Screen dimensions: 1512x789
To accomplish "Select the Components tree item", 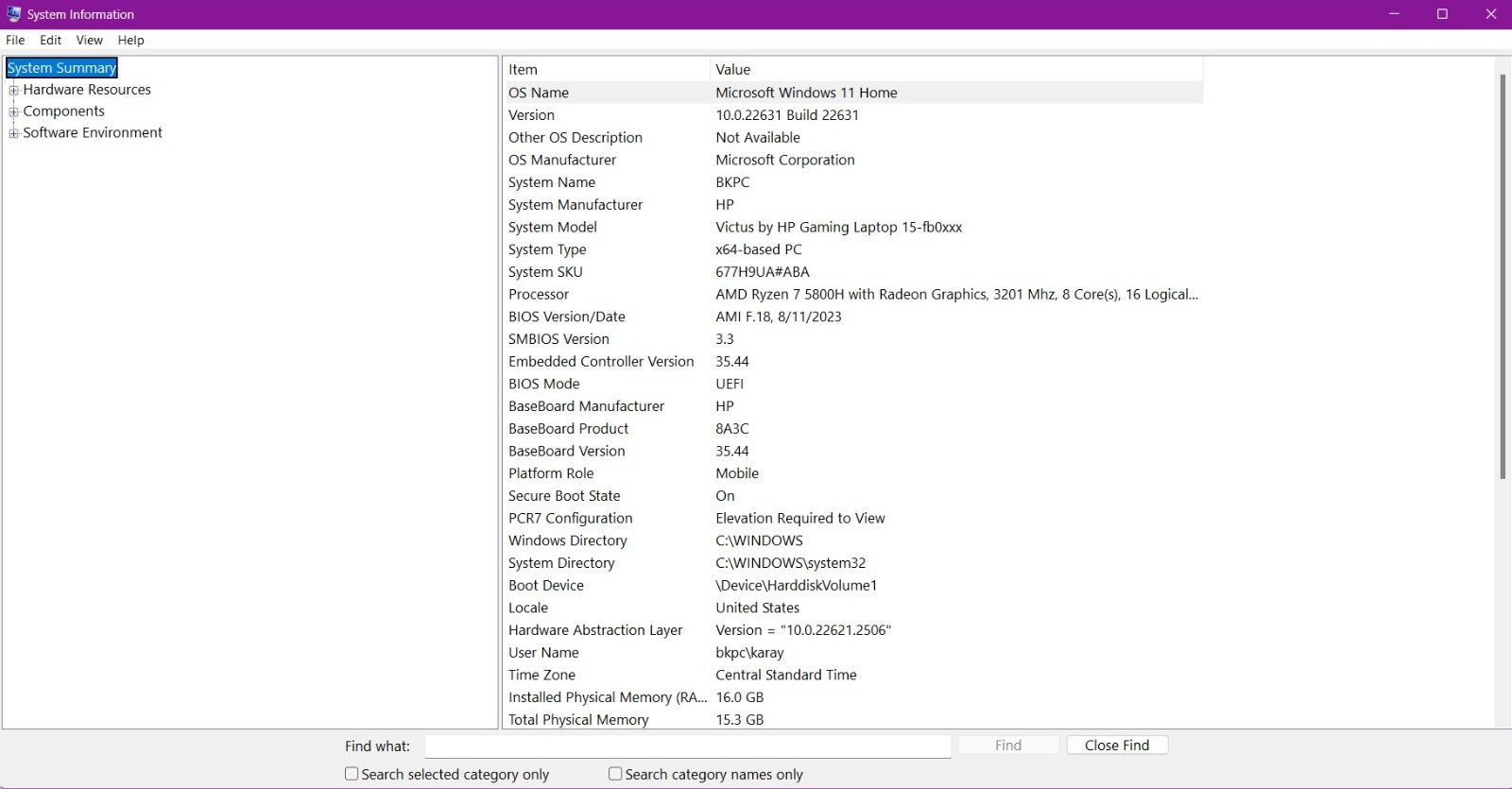I will click(63, 111).
